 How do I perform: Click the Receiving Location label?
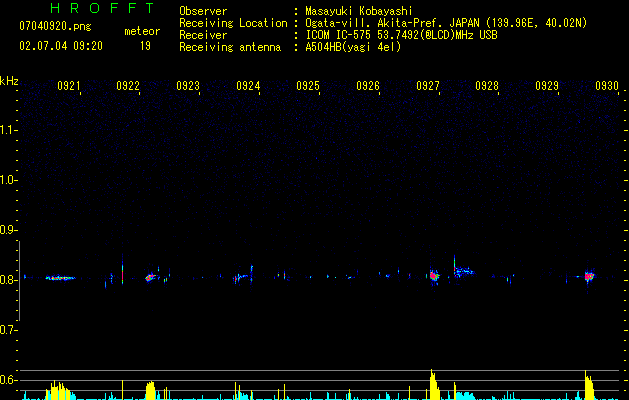click(233, 23)
